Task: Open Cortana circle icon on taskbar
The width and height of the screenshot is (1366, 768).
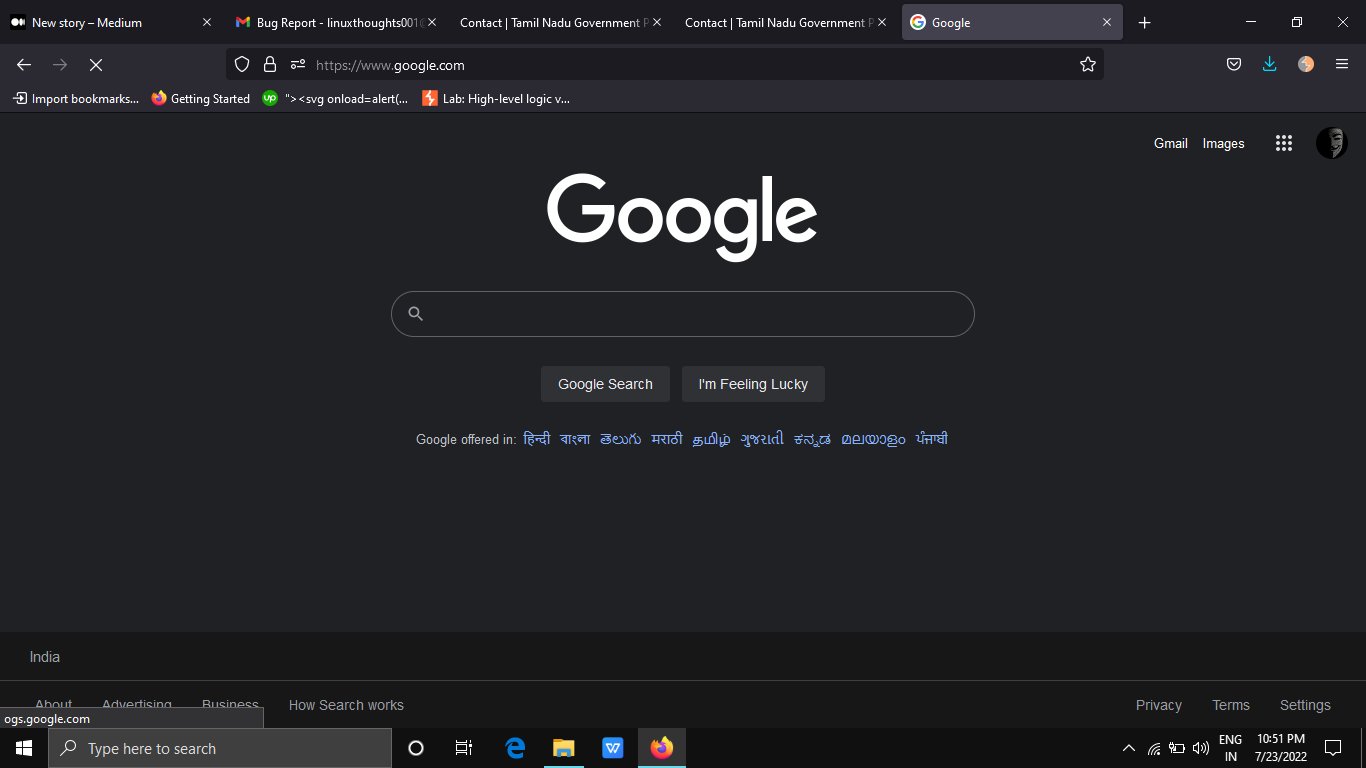Action: [x=416, y=748]
